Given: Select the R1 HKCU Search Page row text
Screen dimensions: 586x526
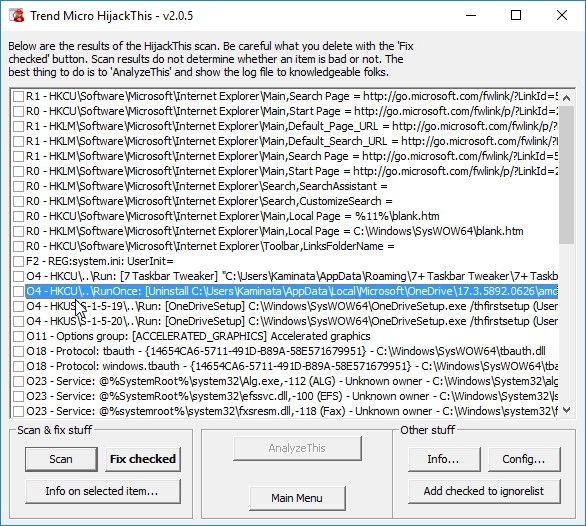Looking at the screenshot, I should [292, 96].
